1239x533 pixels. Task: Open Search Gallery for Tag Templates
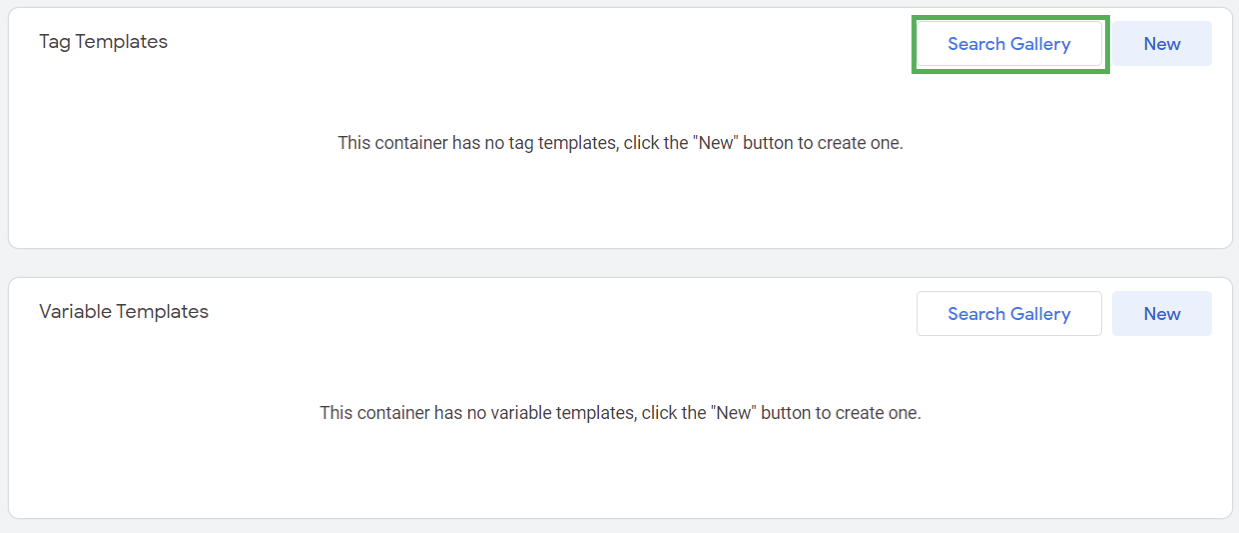(1009, 44)
